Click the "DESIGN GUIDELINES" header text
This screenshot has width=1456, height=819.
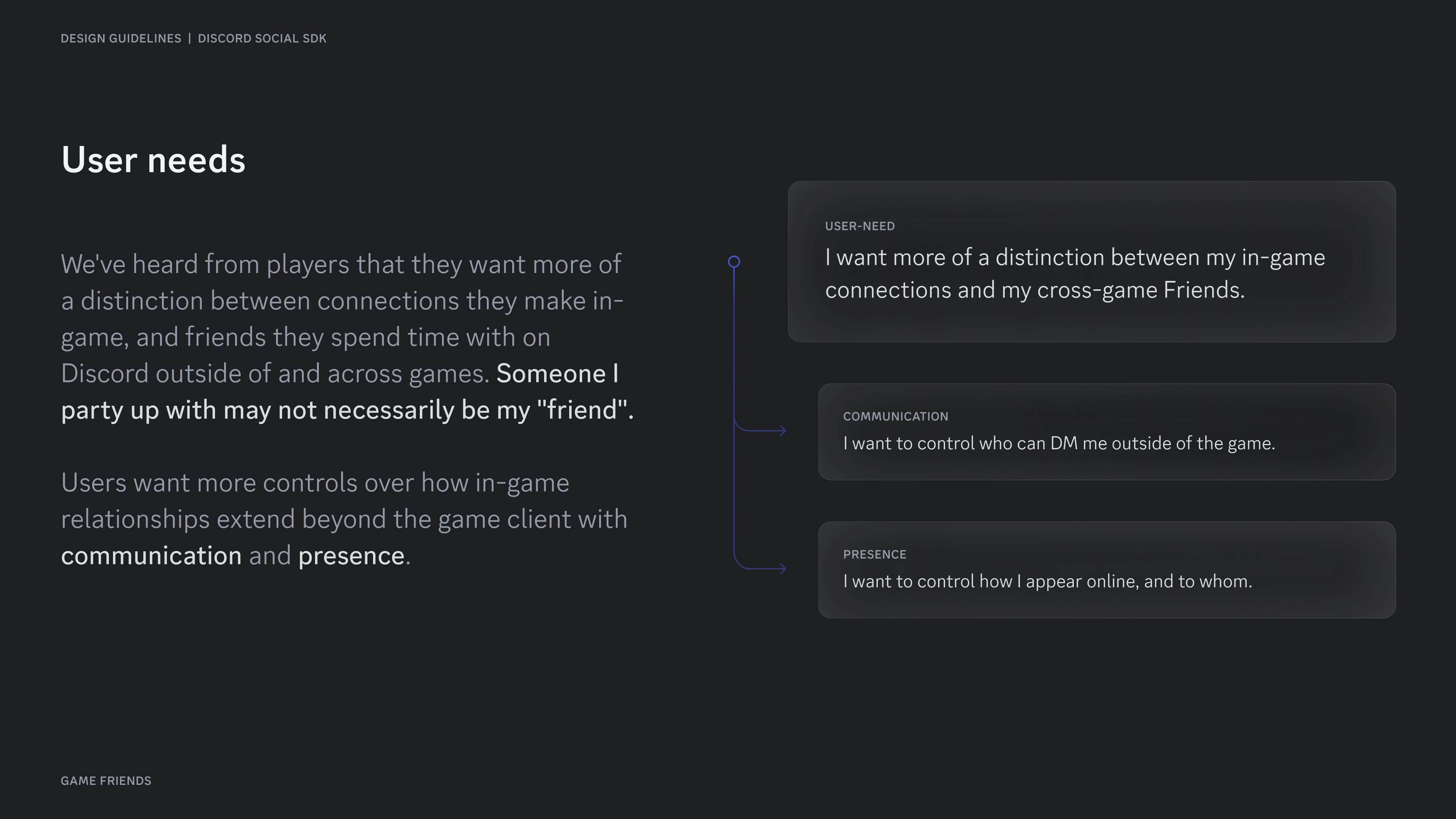pos(121,38)
